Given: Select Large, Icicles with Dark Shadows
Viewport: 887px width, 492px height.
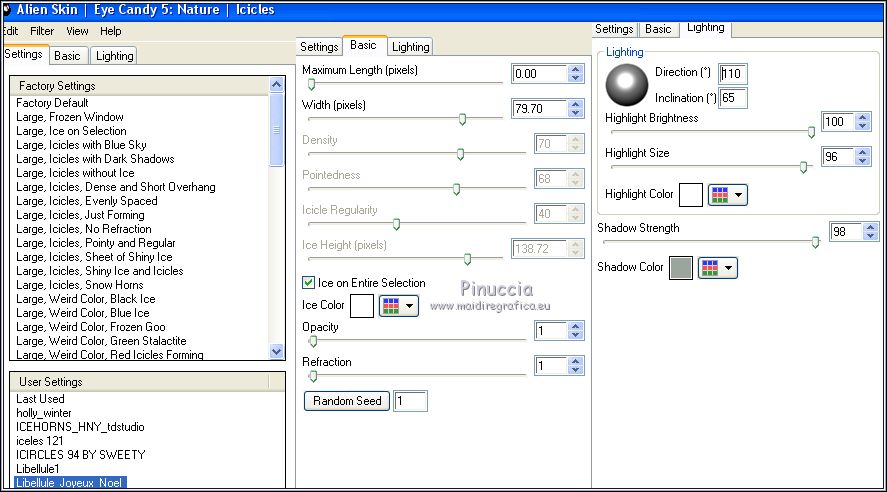Looking at the screenshot, I should click(x=95, y=159).
